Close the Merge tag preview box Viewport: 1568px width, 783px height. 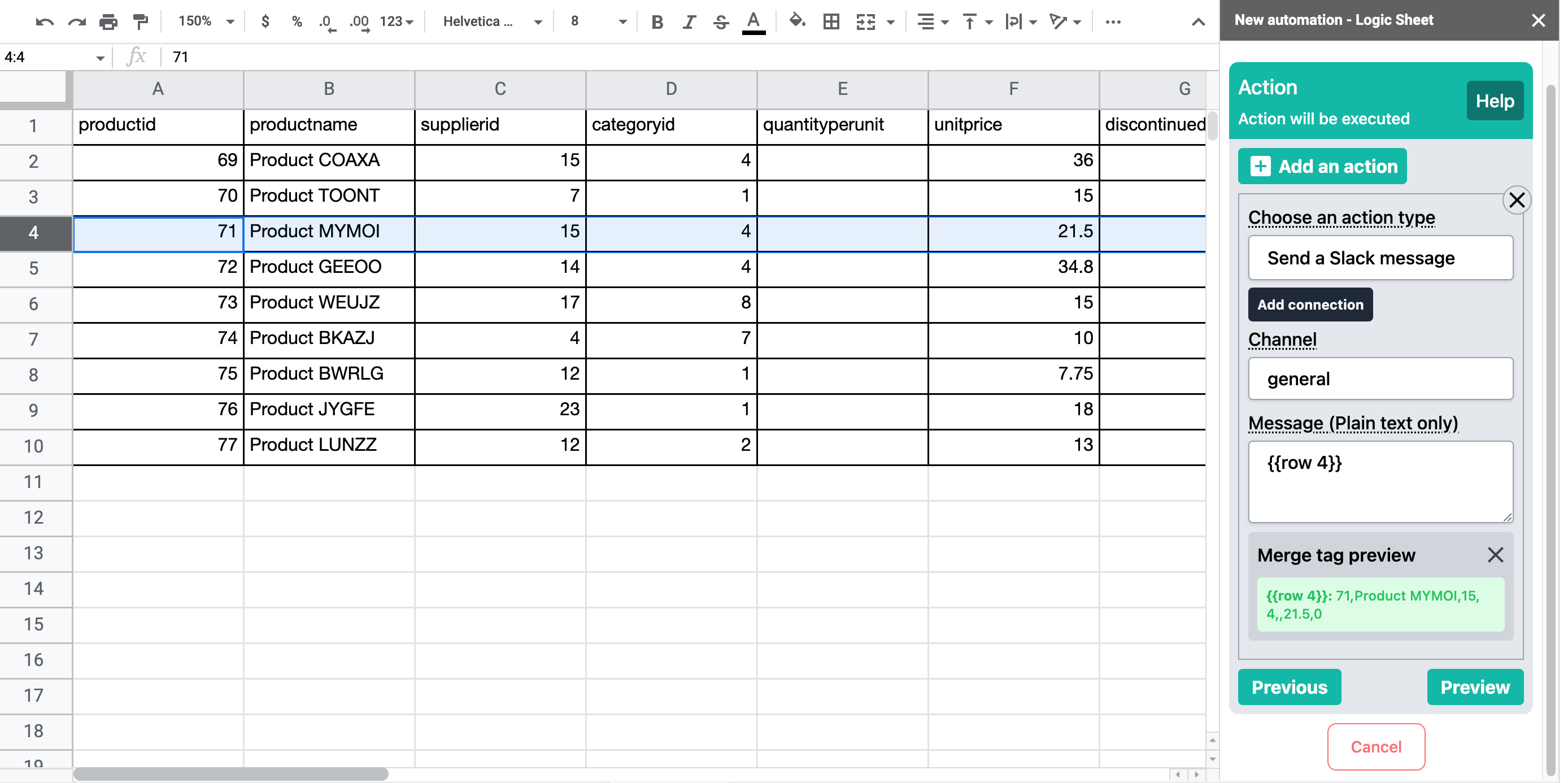(x=1495, y=555)
